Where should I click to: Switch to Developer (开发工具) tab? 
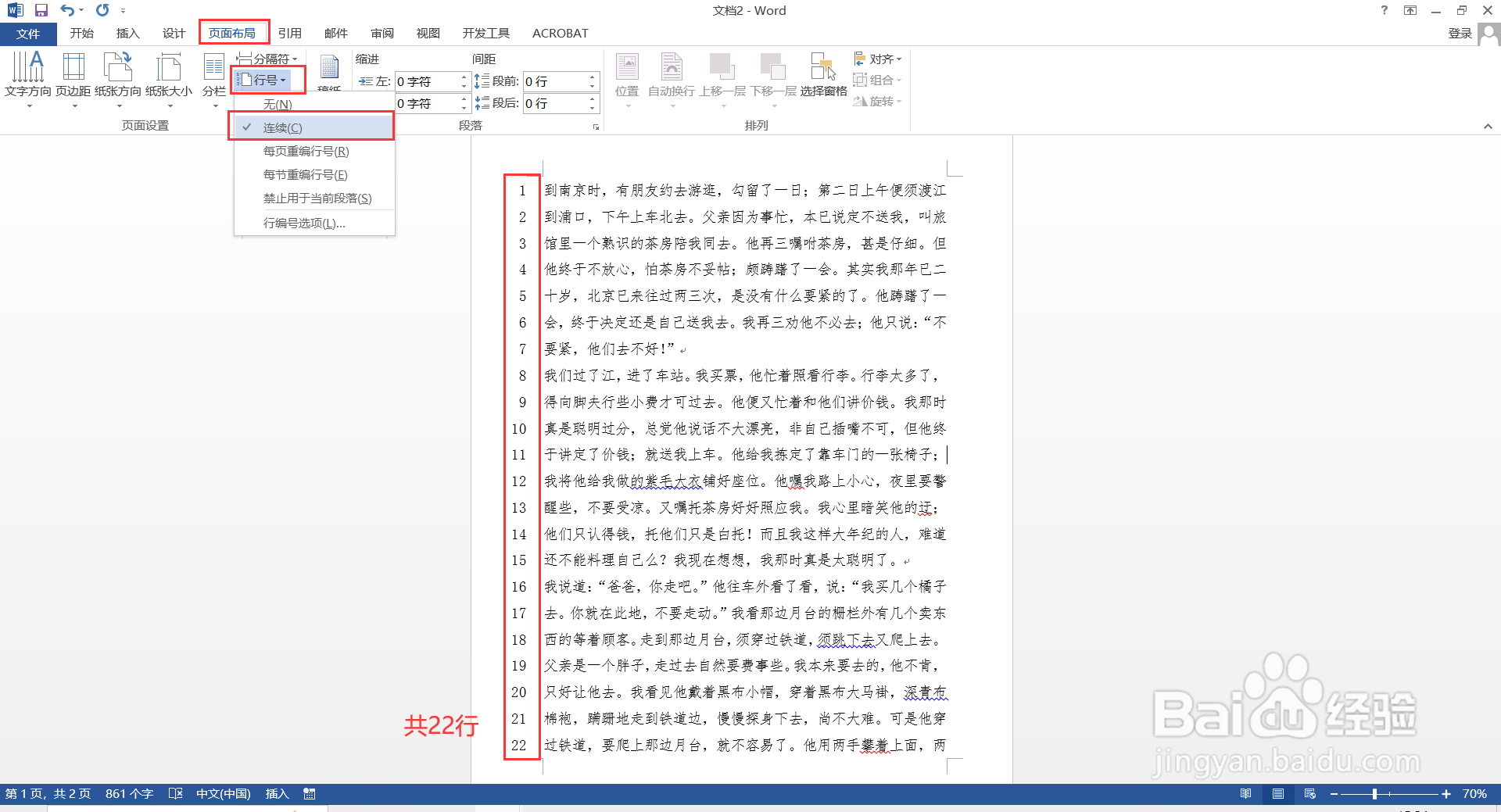click(485, 34)
